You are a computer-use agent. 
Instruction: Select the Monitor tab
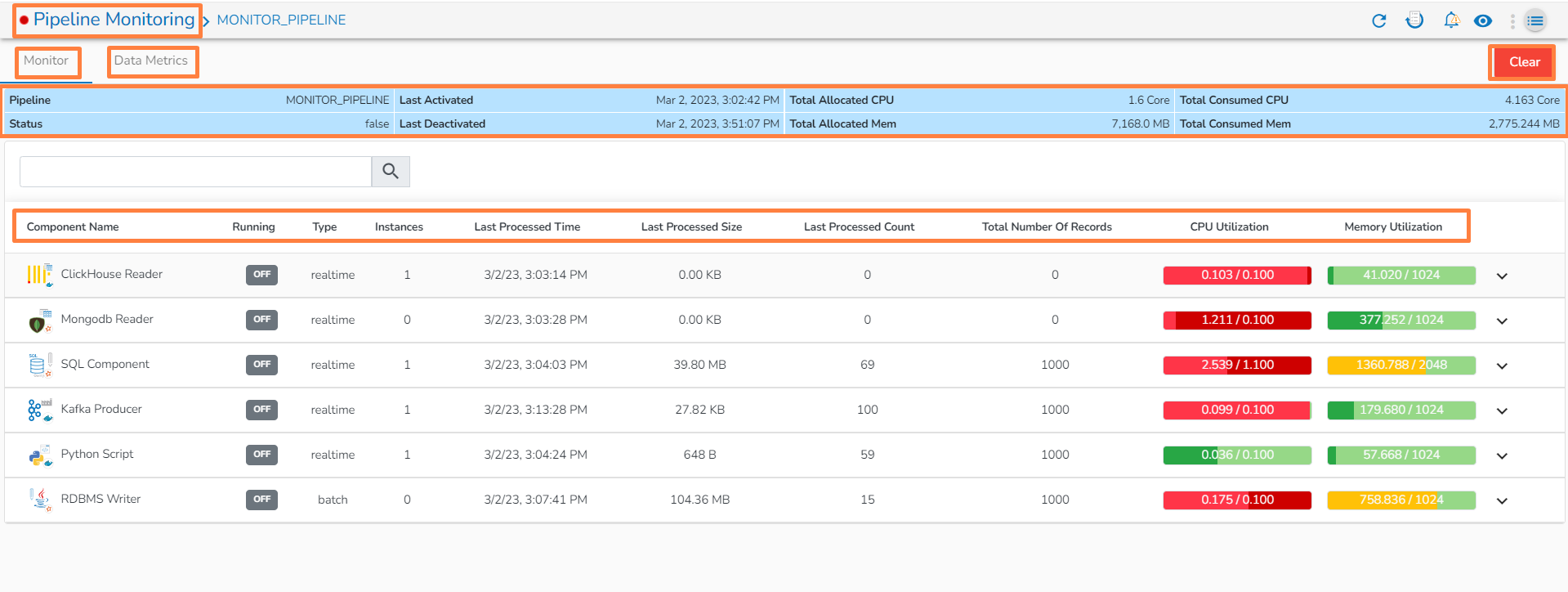(x=47, y=61)
